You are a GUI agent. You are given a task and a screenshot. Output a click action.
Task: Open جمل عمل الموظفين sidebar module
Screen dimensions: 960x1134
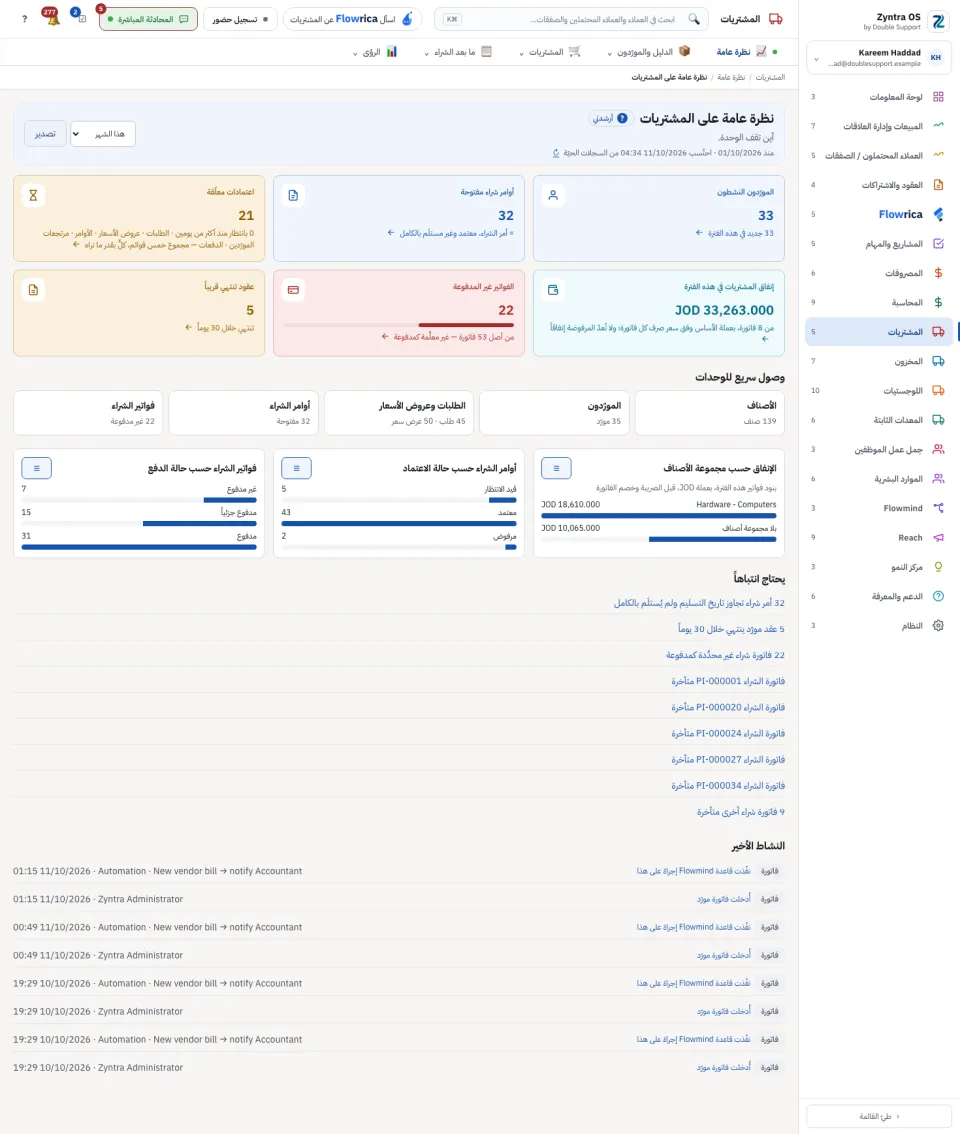pyautogui.click(x=878, y=449)
